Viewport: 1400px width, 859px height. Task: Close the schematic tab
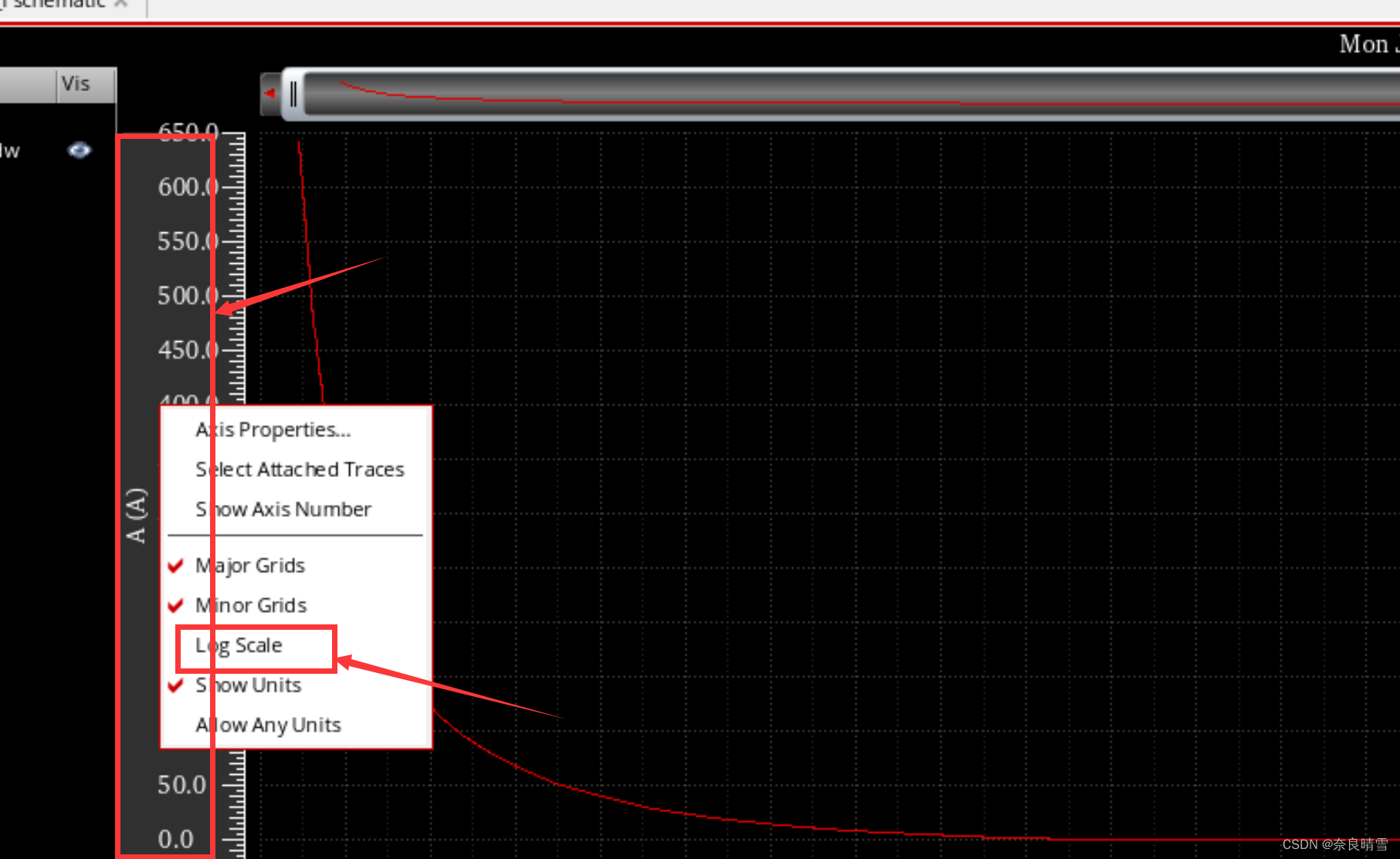click(x=120, y=4)
